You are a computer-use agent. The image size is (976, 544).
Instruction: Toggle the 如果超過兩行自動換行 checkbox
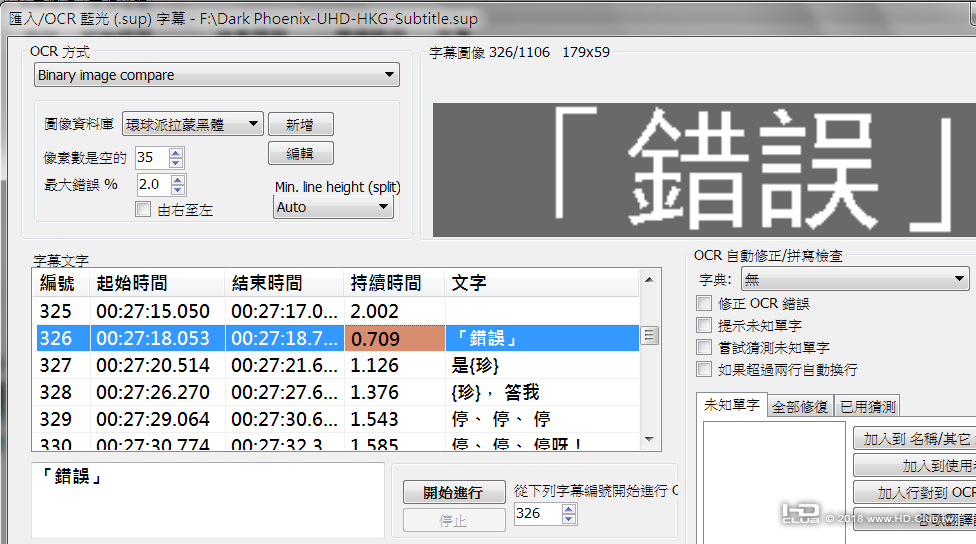[x=704, y=369]
